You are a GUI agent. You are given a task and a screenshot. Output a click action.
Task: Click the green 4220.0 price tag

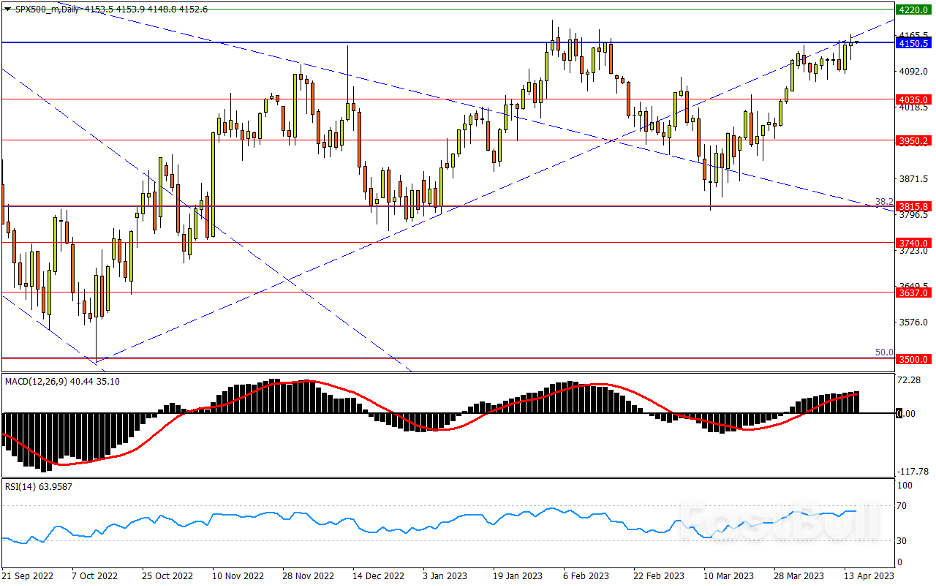click(914, 9)
